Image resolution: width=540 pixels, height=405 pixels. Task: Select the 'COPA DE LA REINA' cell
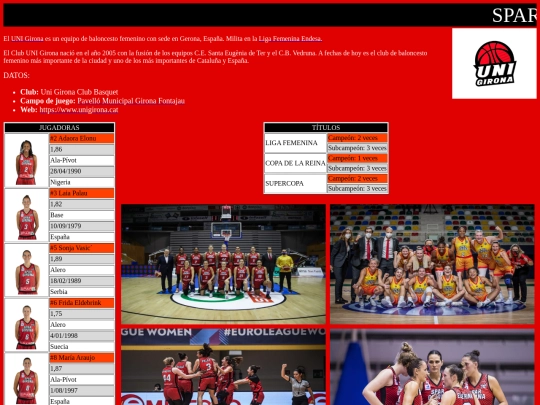coord(295,163)
